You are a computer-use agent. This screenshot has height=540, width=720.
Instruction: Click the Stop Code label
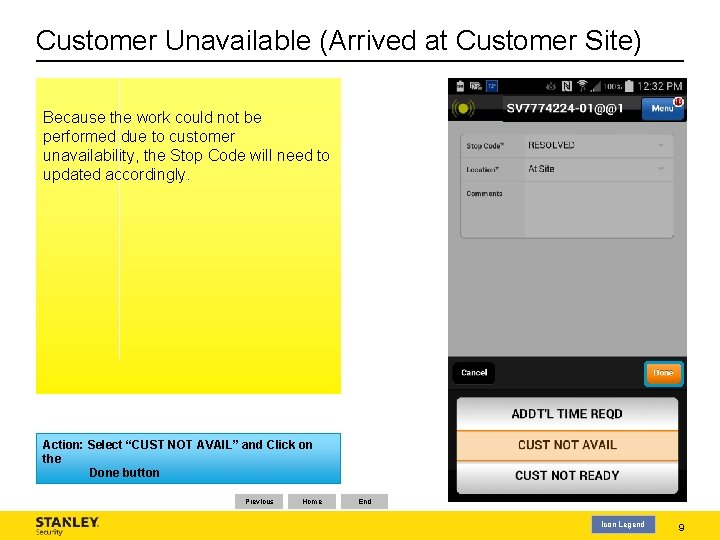click(x=485, y=146)
